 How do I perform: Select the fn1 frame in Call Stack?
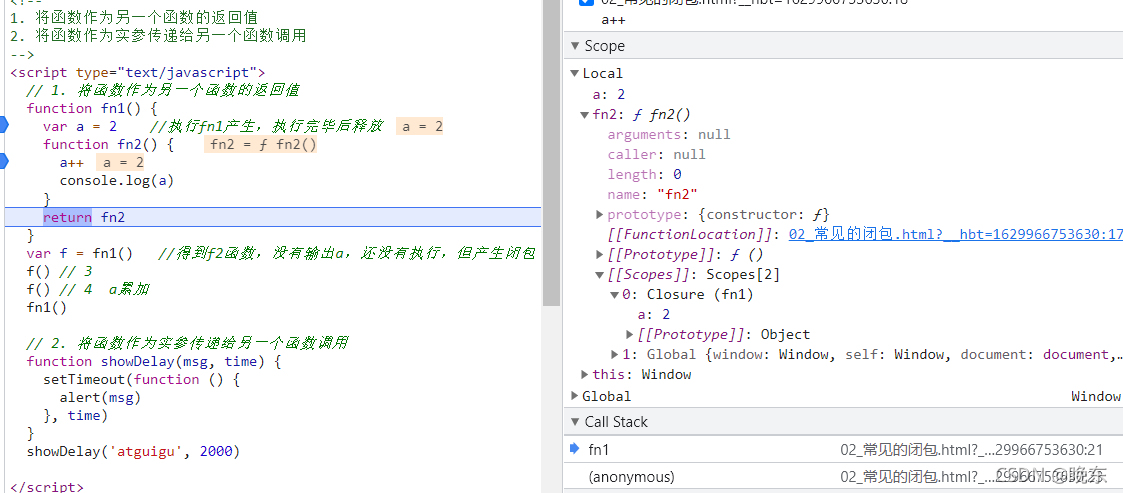pyautogui.click(x=843, y=449)
